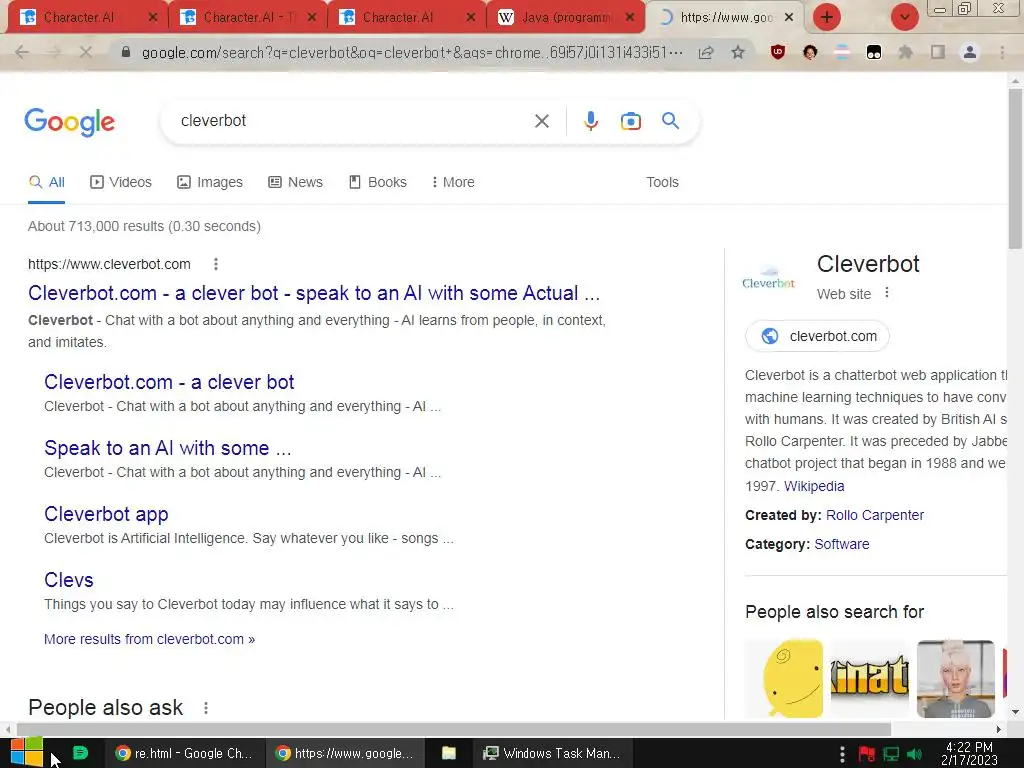Image resolution: width=1024 pixels, height=768 pixels.
Task: Open Windows Task Manager from taskbar
Action: click(552, 753)
